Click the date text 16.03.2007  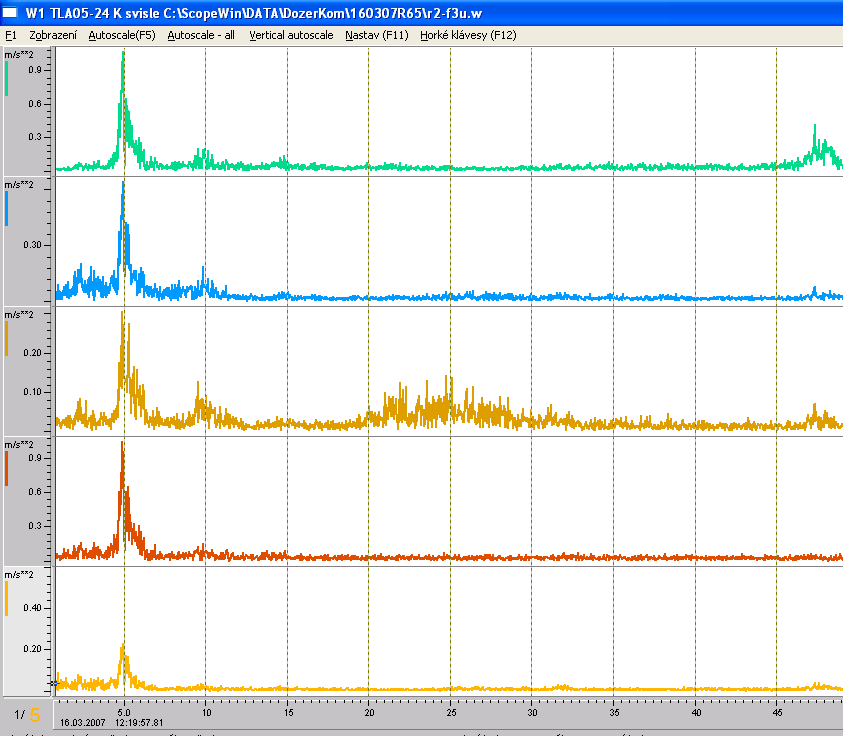[82, 723]
